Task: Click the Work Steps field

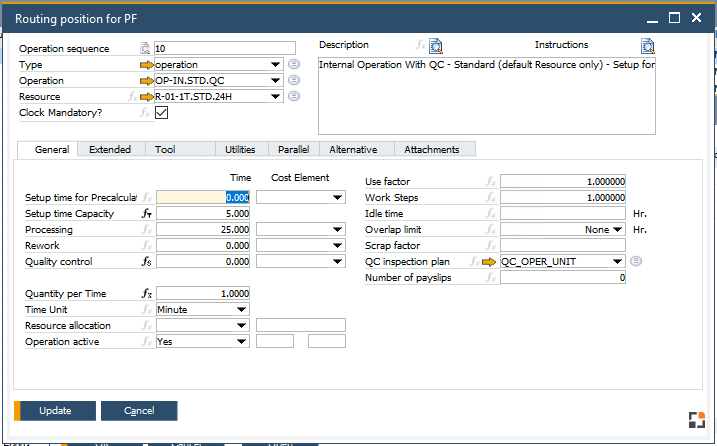Action: tap(563, 198)
